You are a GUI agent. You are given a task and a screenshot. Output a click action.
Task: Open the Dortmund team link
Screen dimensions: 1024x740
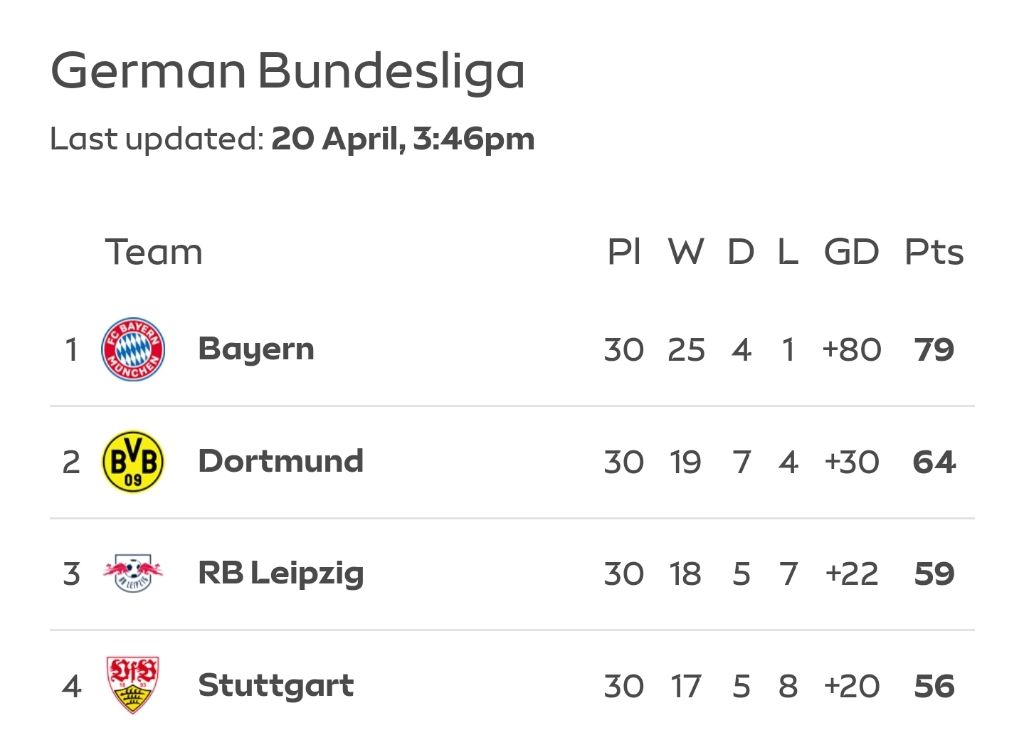point(281,461)
